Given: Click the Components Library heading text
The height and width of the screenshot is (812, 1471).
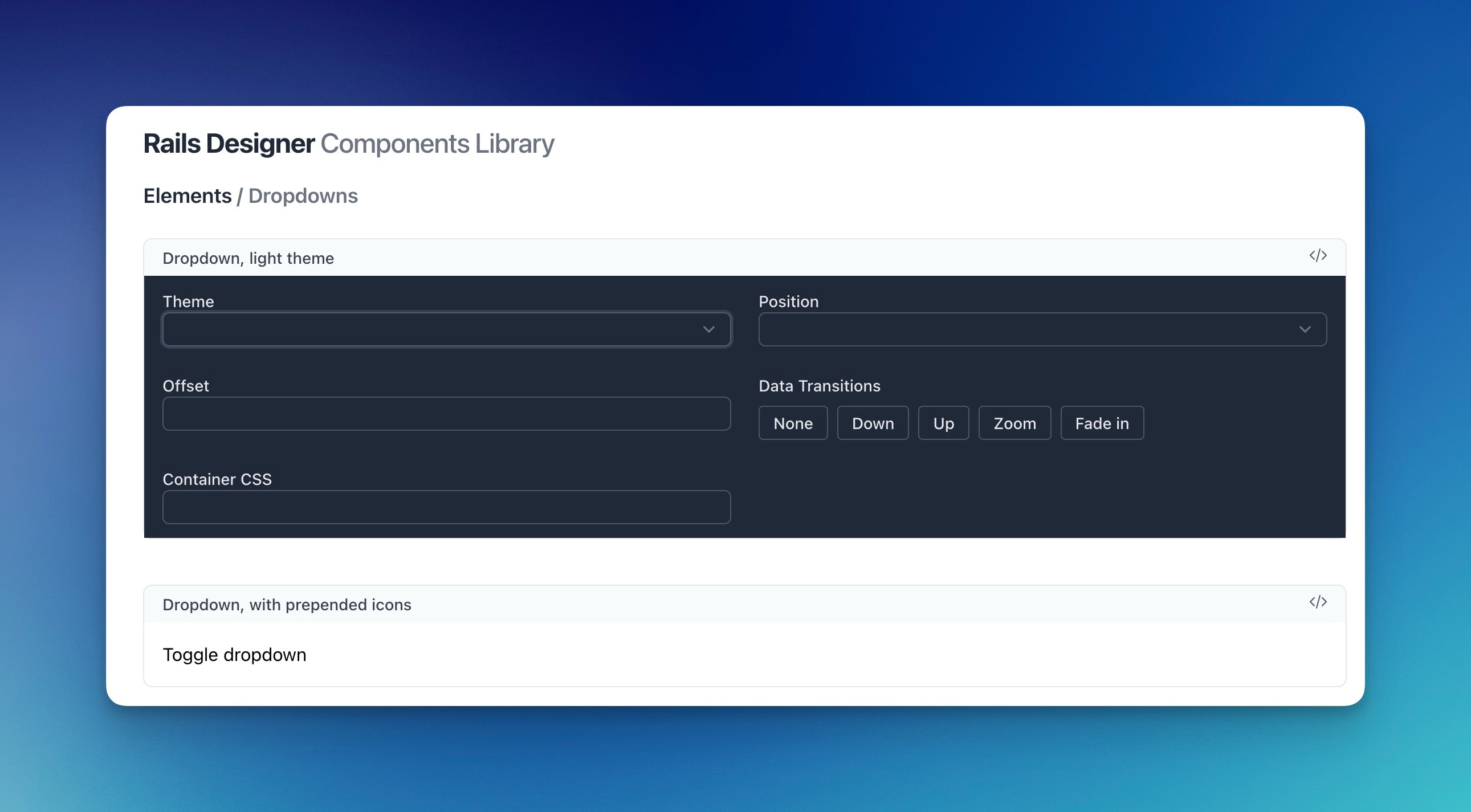Looking at the screenshot, I should [437, 144].
